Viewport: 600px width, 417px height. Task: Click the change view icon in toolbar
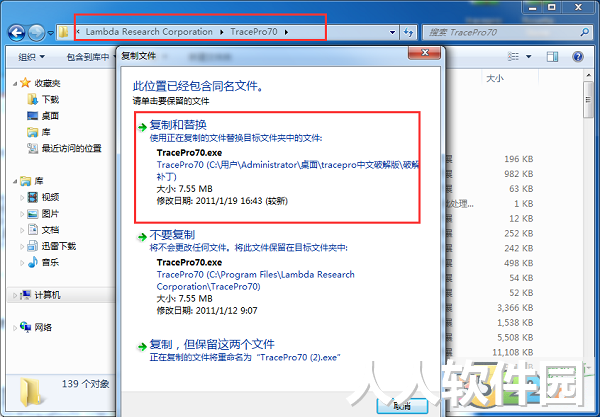513,57
